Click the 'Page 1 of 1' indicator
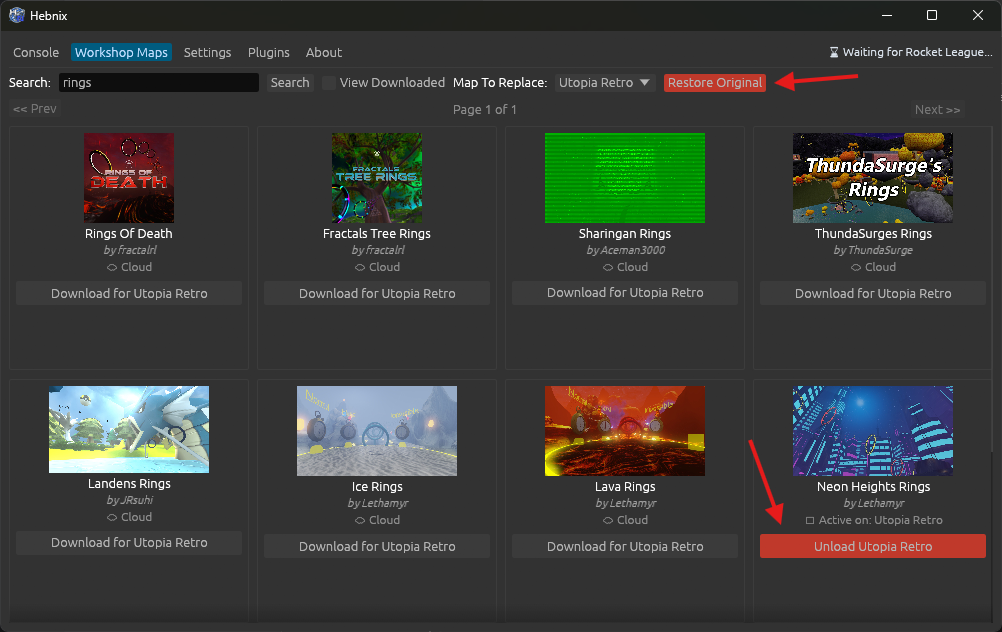Image resolution: width=1002 pixels, height=632 pixels. (484, 109)
